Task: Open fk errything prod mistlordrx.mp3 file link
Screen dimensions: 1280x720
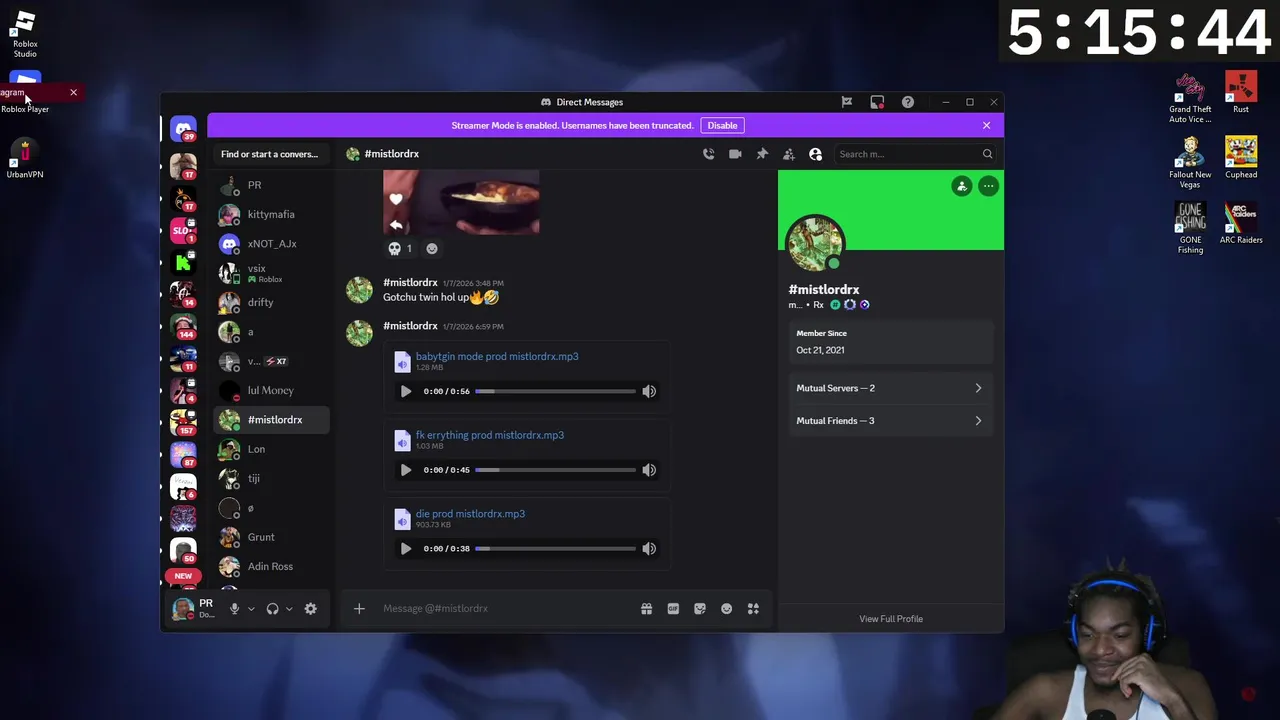Action: click(x=490, y=435)
